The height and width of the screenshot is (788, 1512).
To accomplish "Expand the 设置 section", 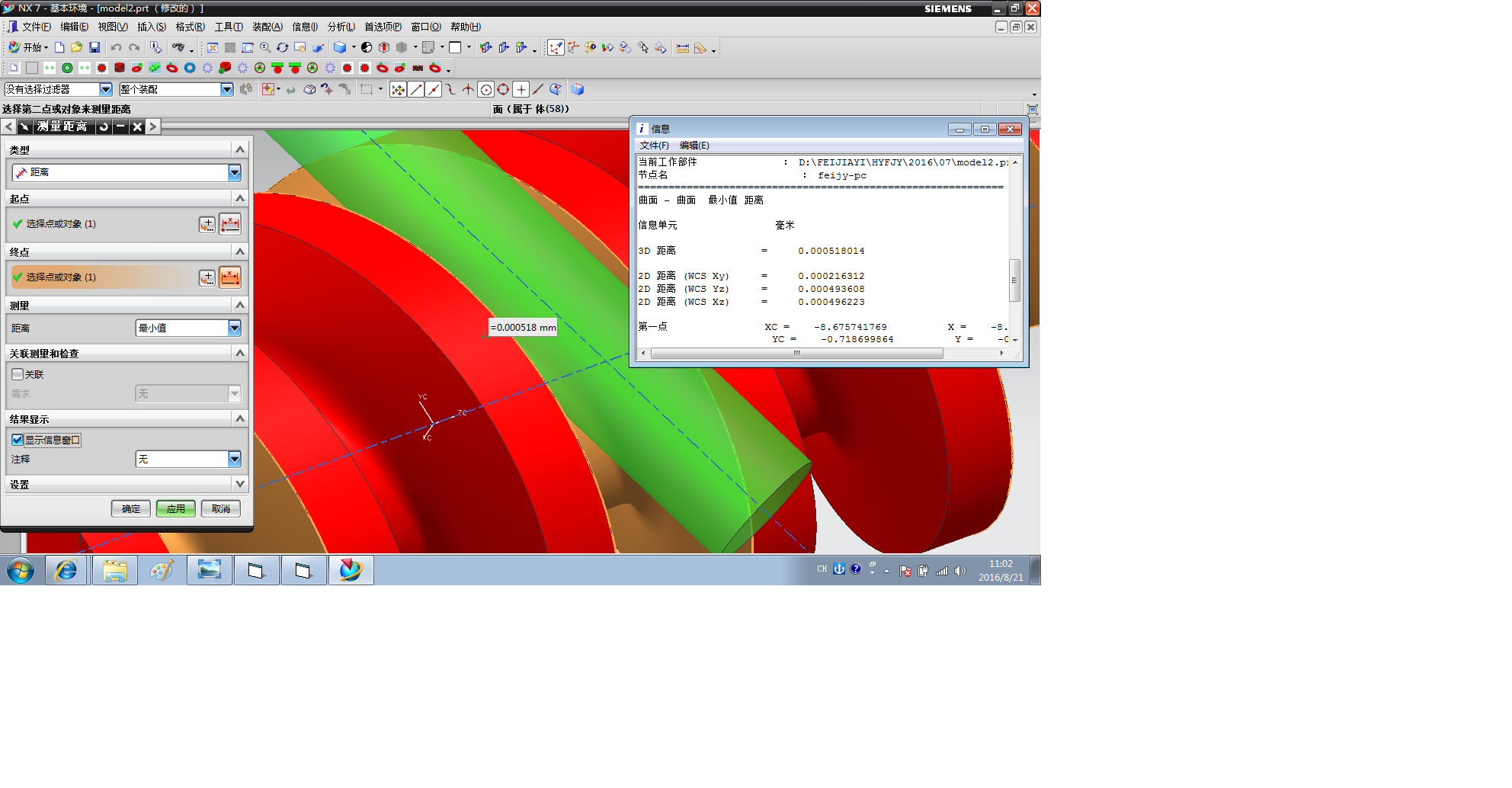I will [x=240, y=484].
